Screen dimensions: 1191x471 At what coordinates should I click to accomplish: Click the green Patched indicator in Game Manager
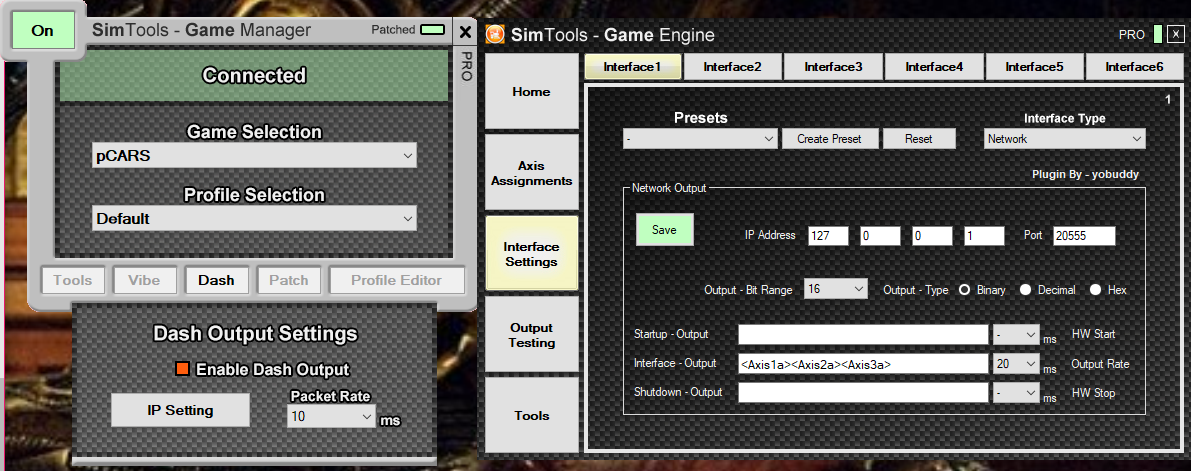(432, 30)
